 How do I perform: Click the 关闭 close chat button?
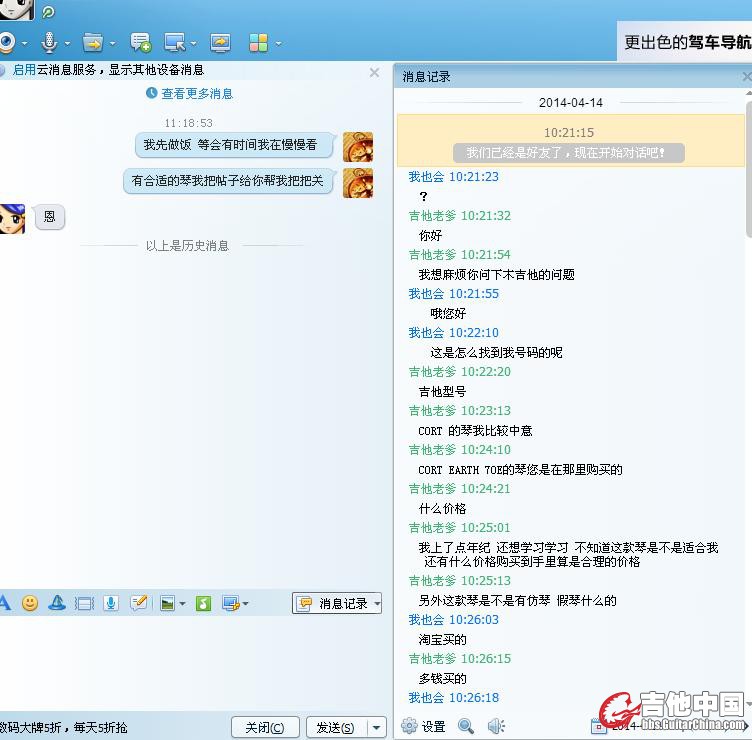coord(265,727)
